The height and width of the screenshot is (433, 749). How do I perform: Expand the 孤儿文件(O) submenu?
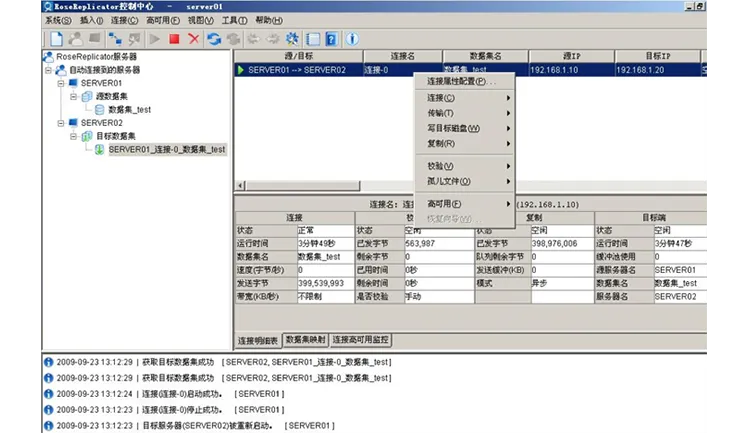464,182
